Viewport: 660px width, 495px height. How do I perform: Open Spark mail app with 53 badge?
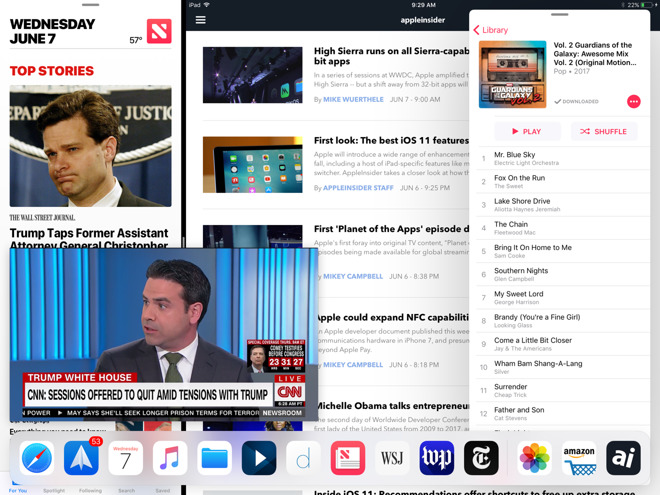81,458
